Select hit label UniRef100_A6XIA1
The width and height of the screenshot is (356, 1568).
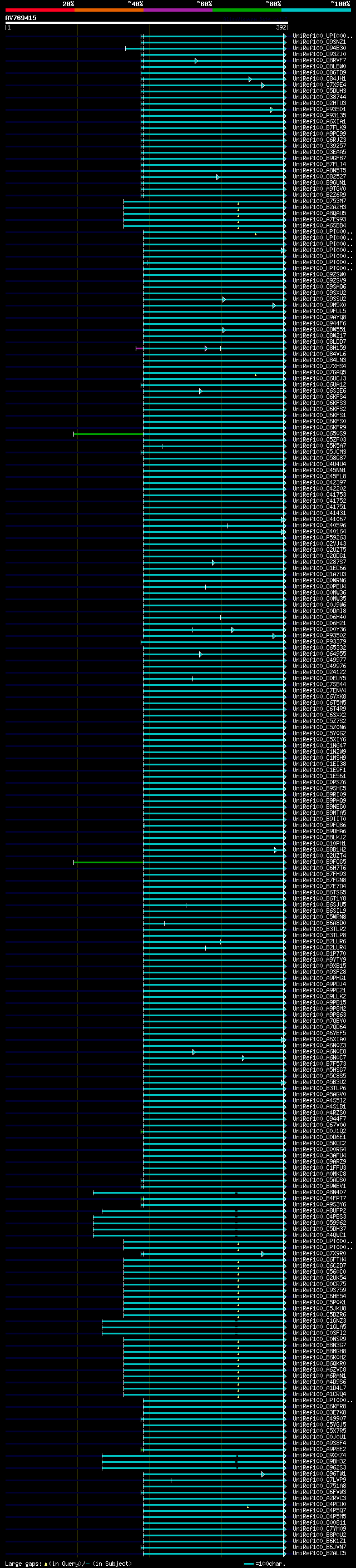(x=319, y=122)
